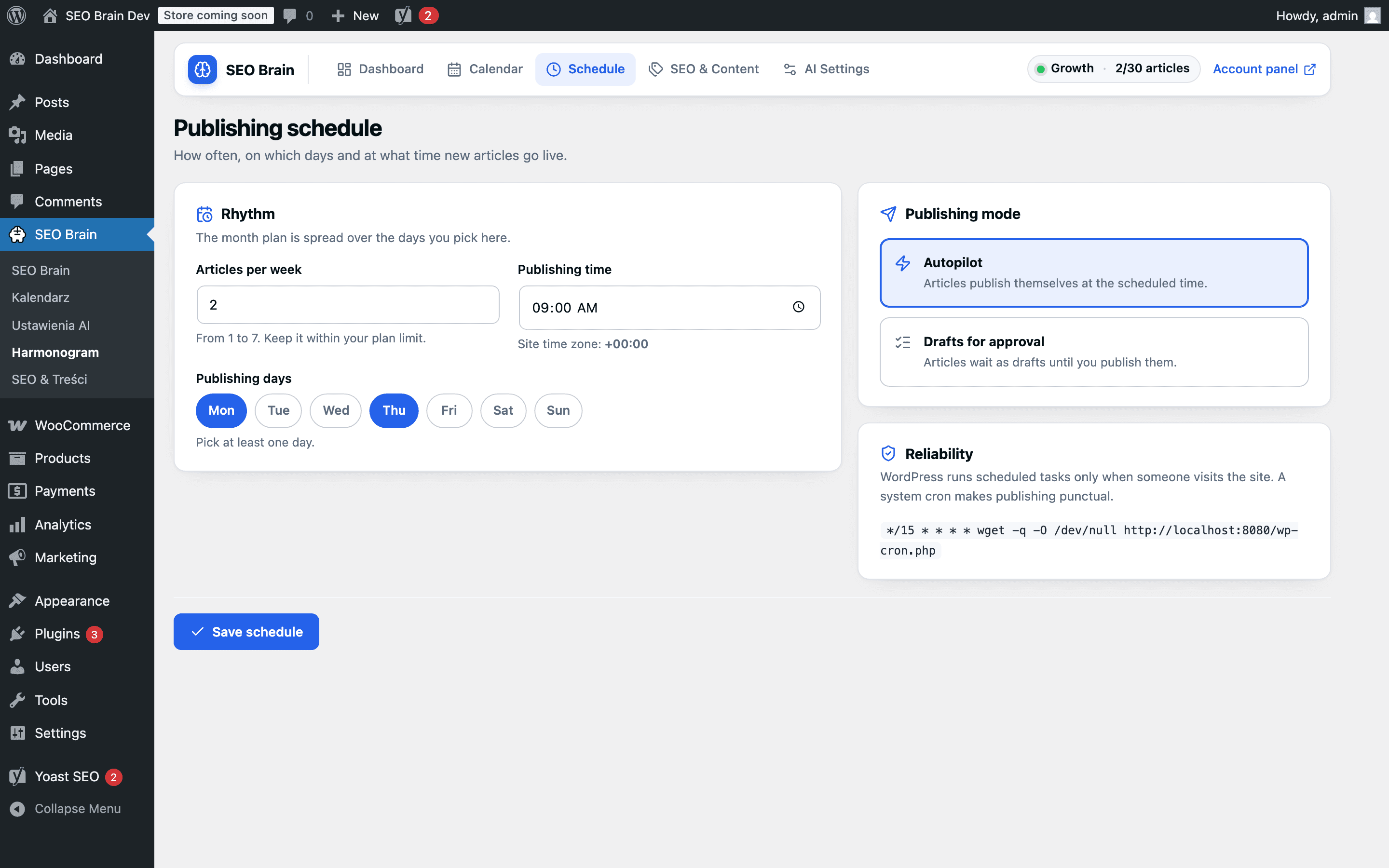Click the Tools wrench icon
The image size is (1389, 868).
tap(17, 700)
